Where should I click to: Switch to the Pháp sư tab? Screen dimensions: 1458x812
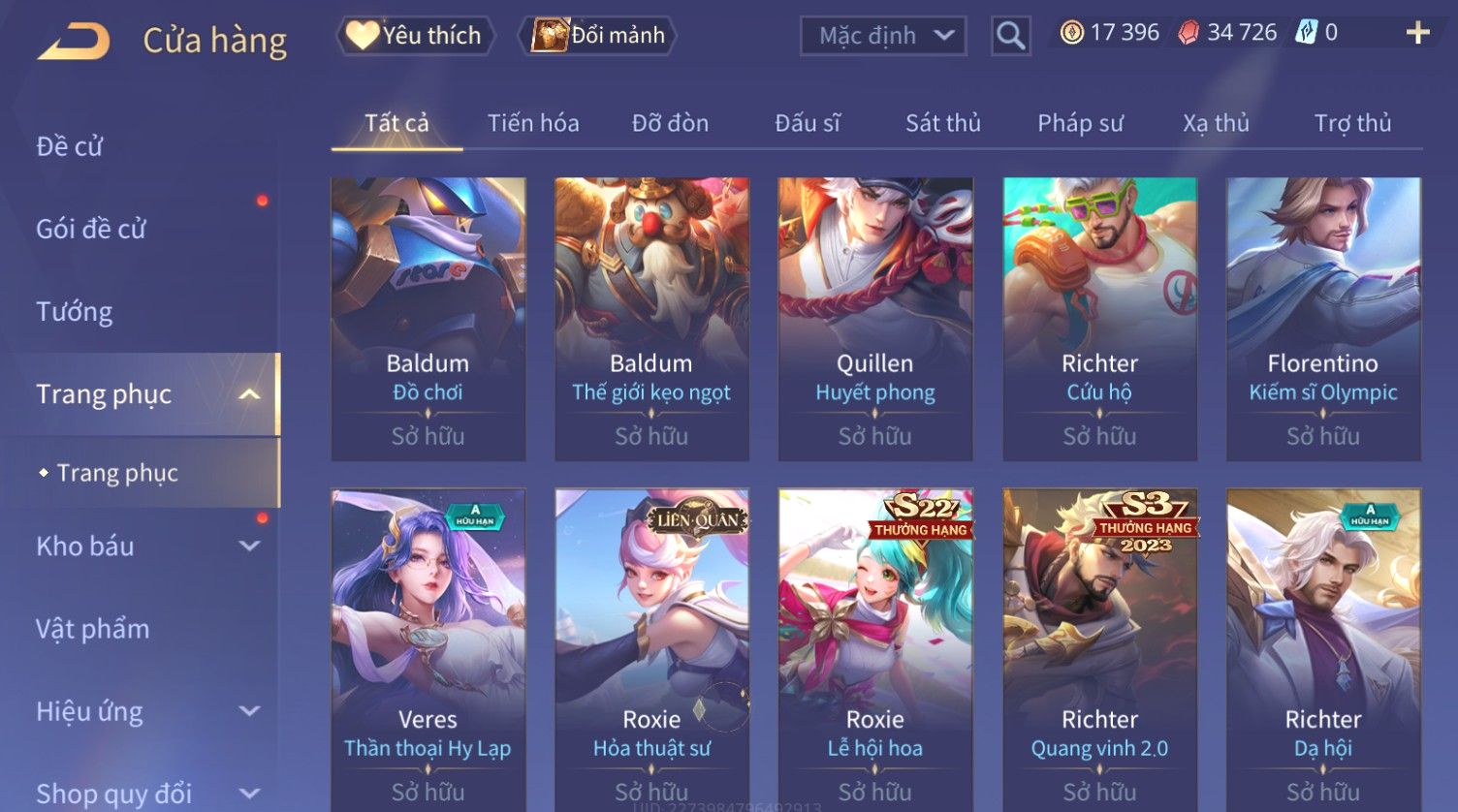(x=1080, y=123)
